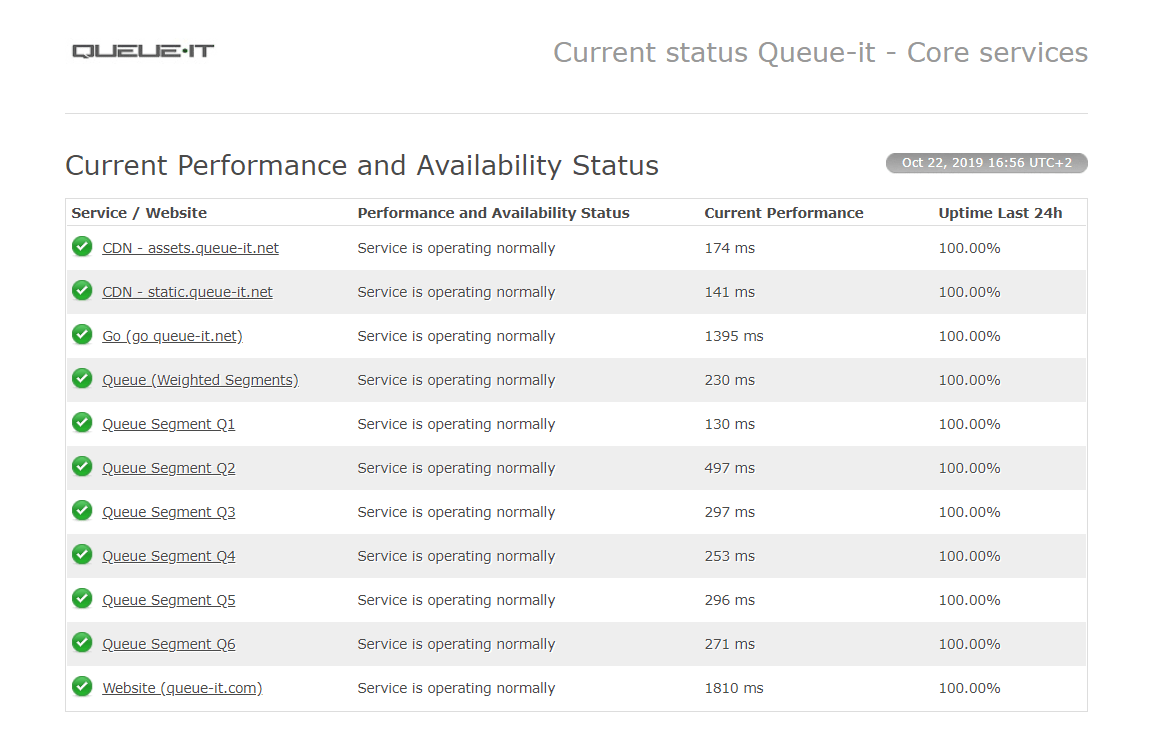Open the CDN - assets.queue-it.net link
Viewport: 1172px width, 754px height.
click(191, 248)
